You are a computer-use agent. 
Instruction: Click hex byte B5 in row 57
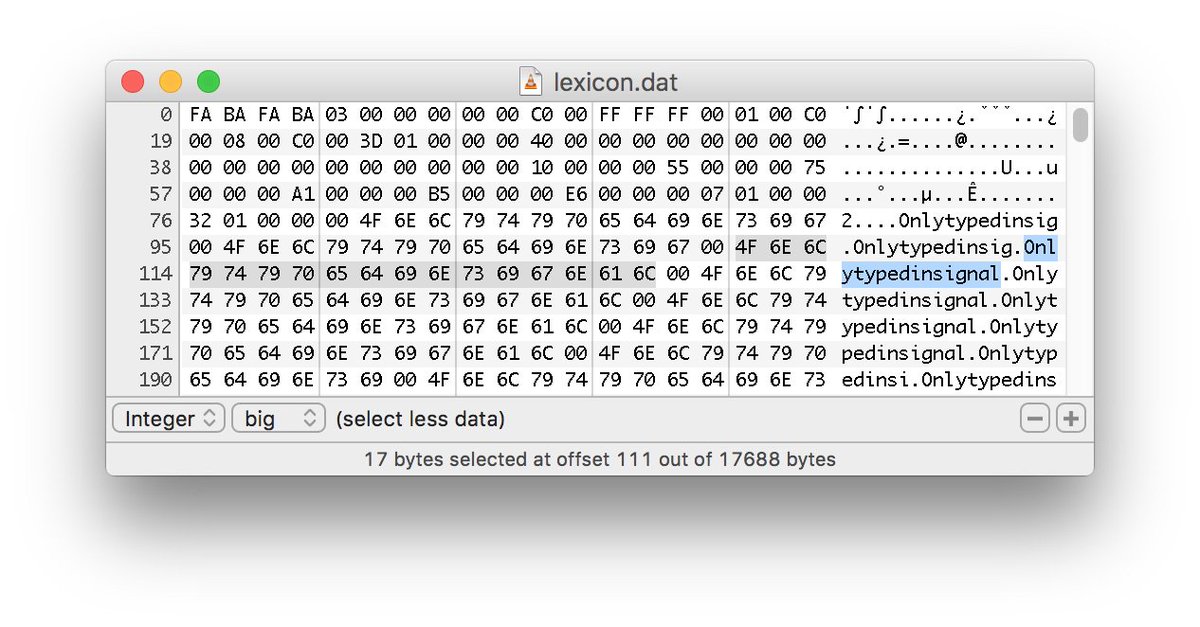coord(439,194)
